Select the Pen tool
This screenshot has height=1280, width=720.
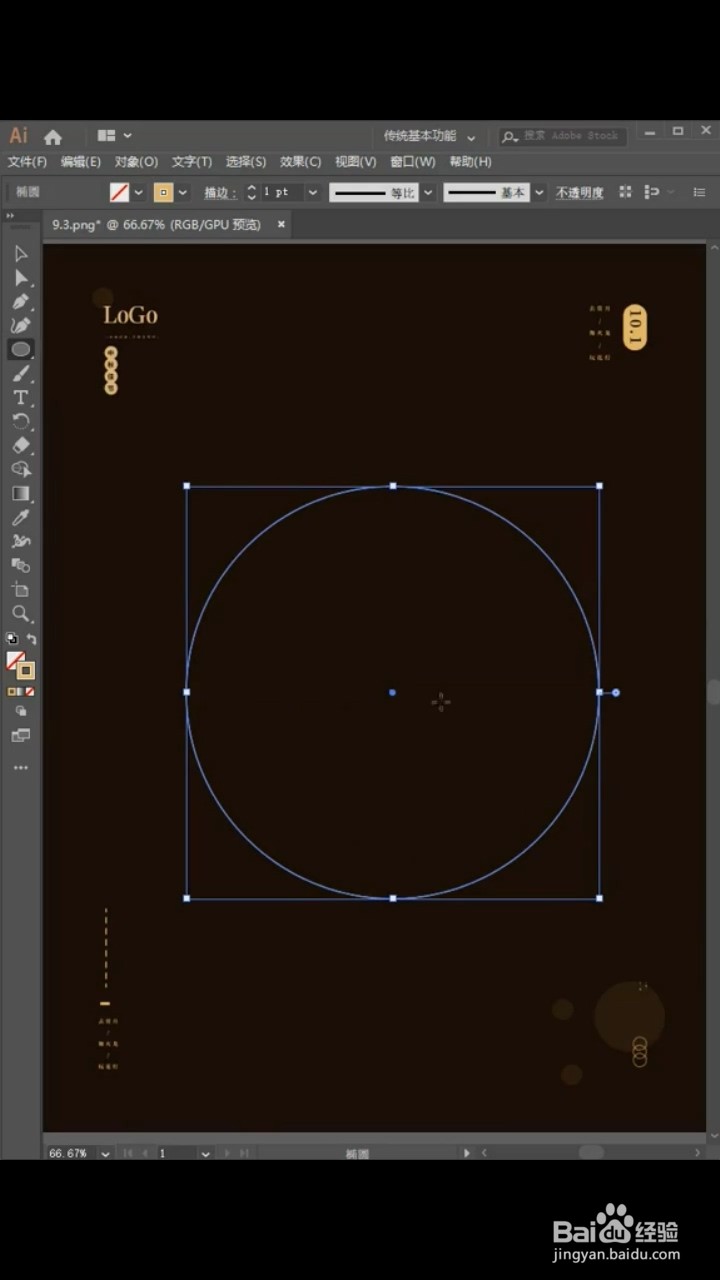[x=21, y=302]
